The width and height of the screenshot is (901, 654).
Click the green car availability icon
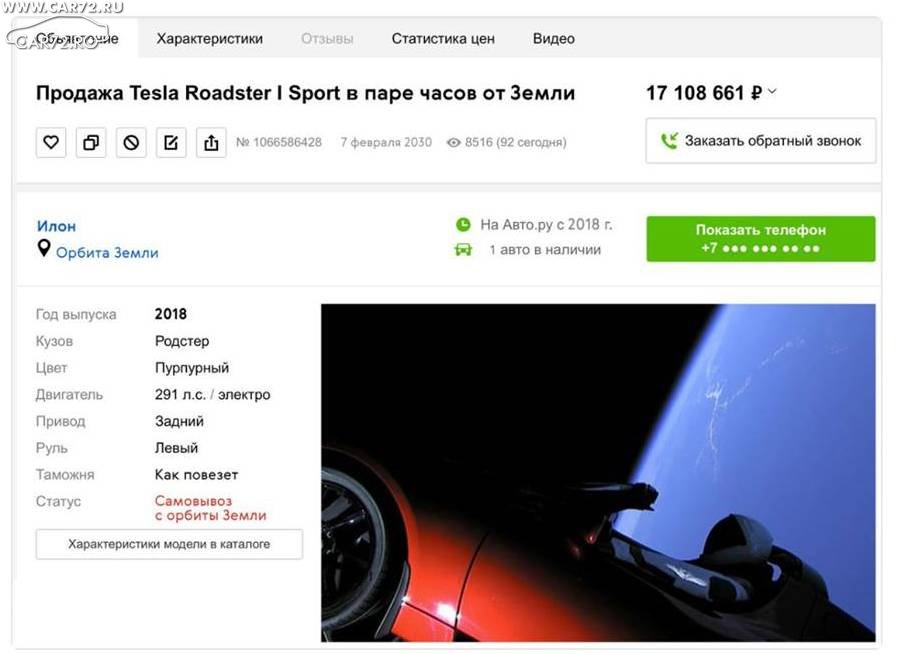pos(463,250)
